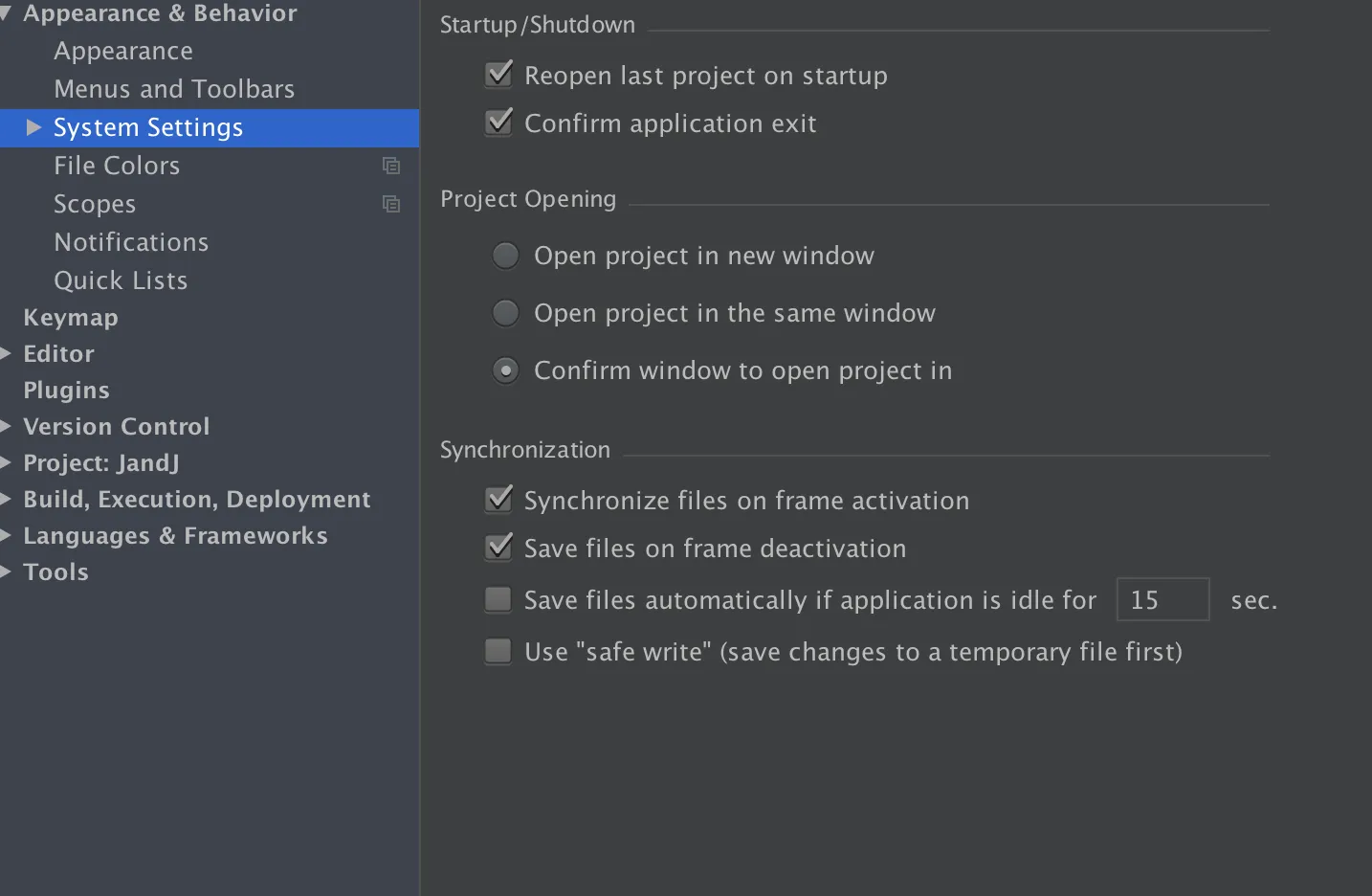Collapse Appearance & Behavior section
The width and height of the screenshot is (1372, 896).
pyautogui.click(x=6, y=12)
